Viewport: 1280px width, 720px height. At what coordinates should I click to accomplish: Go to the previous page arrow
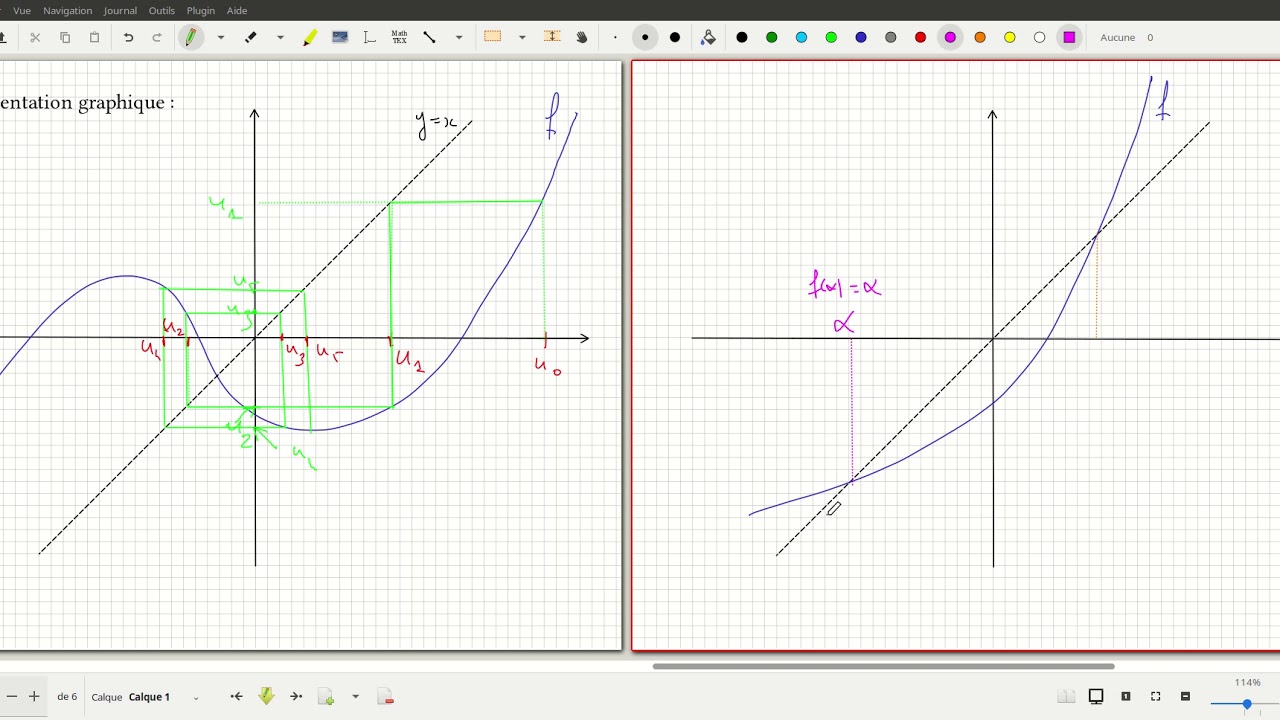tap(236, 697)
